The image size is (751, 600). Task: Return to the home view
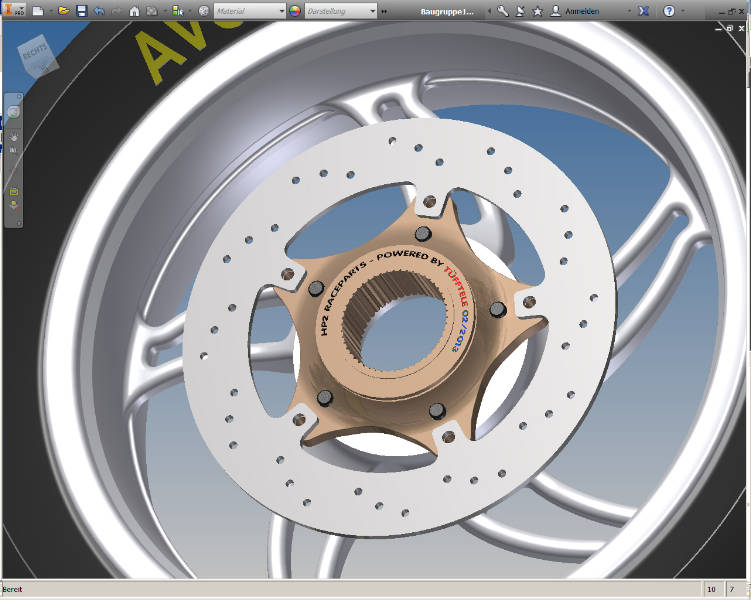click(x=135, y=11)
